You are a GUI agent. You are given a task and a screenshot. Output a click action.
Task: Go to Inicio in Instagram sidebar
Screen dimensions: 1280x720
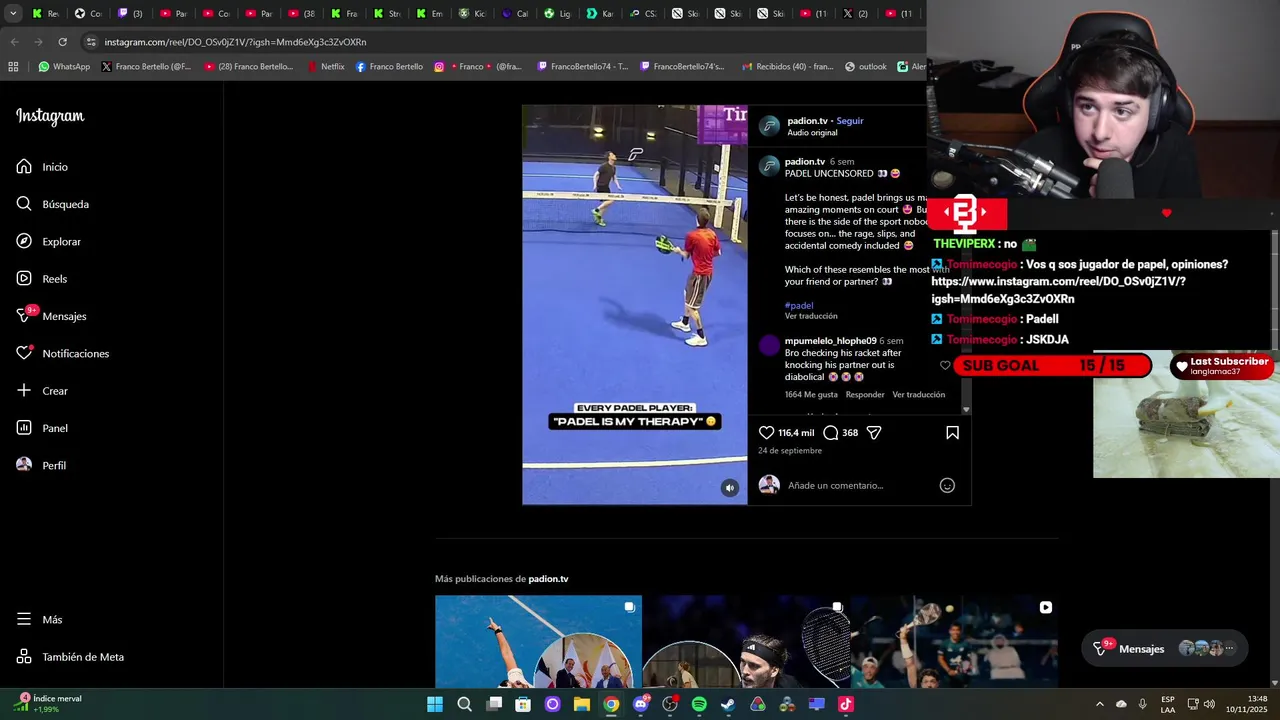[x=42, y=167]
